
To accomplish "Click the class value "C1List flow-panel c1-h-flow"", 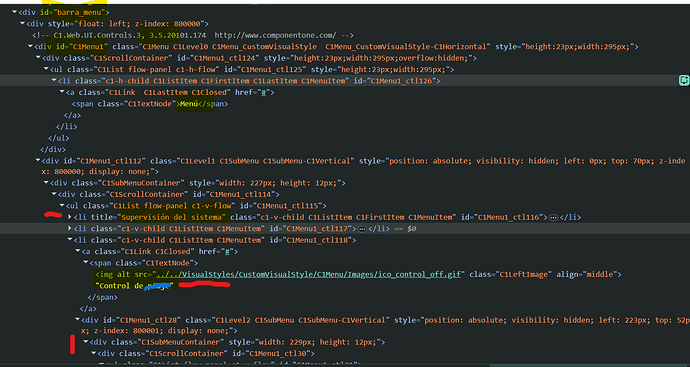I will pyautogui.click(x=156, y=70).
